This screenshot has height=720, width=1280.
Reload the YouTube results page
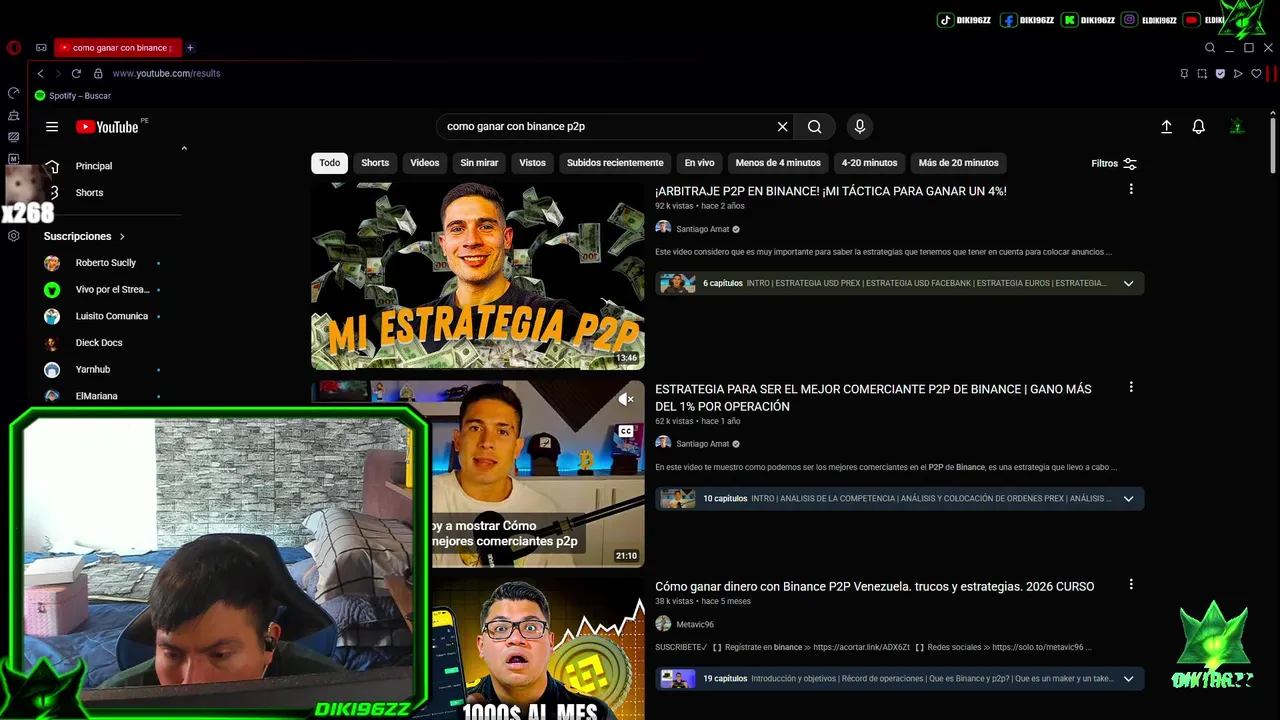(x=76, y=73)
